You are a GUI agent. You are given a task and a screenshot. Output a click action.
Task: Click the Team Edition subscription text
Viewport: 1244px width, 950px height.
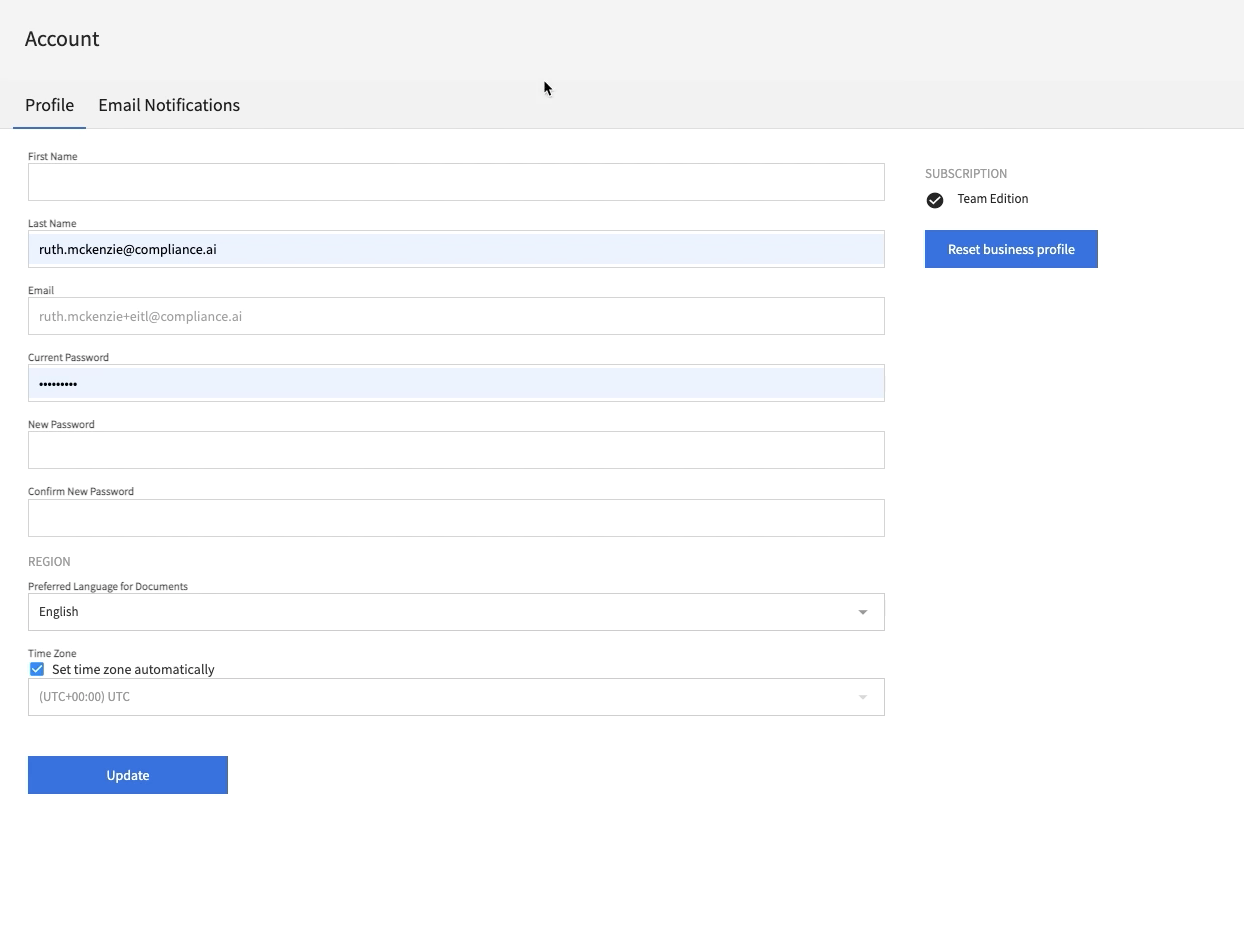click(993, 199)
